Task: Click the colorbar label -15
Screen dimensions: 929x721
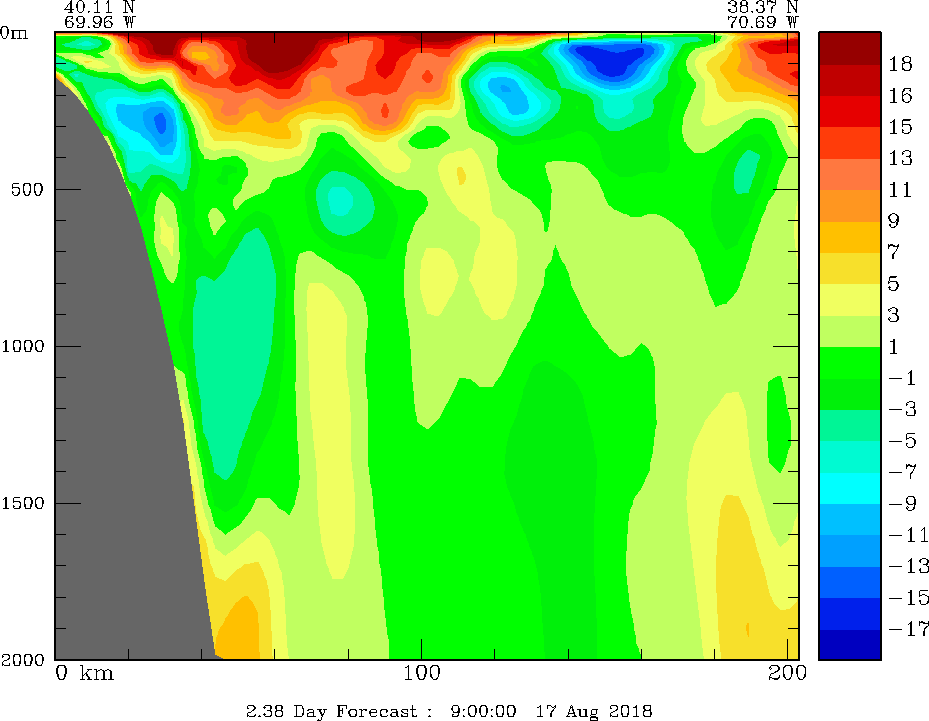Action: 908,598
